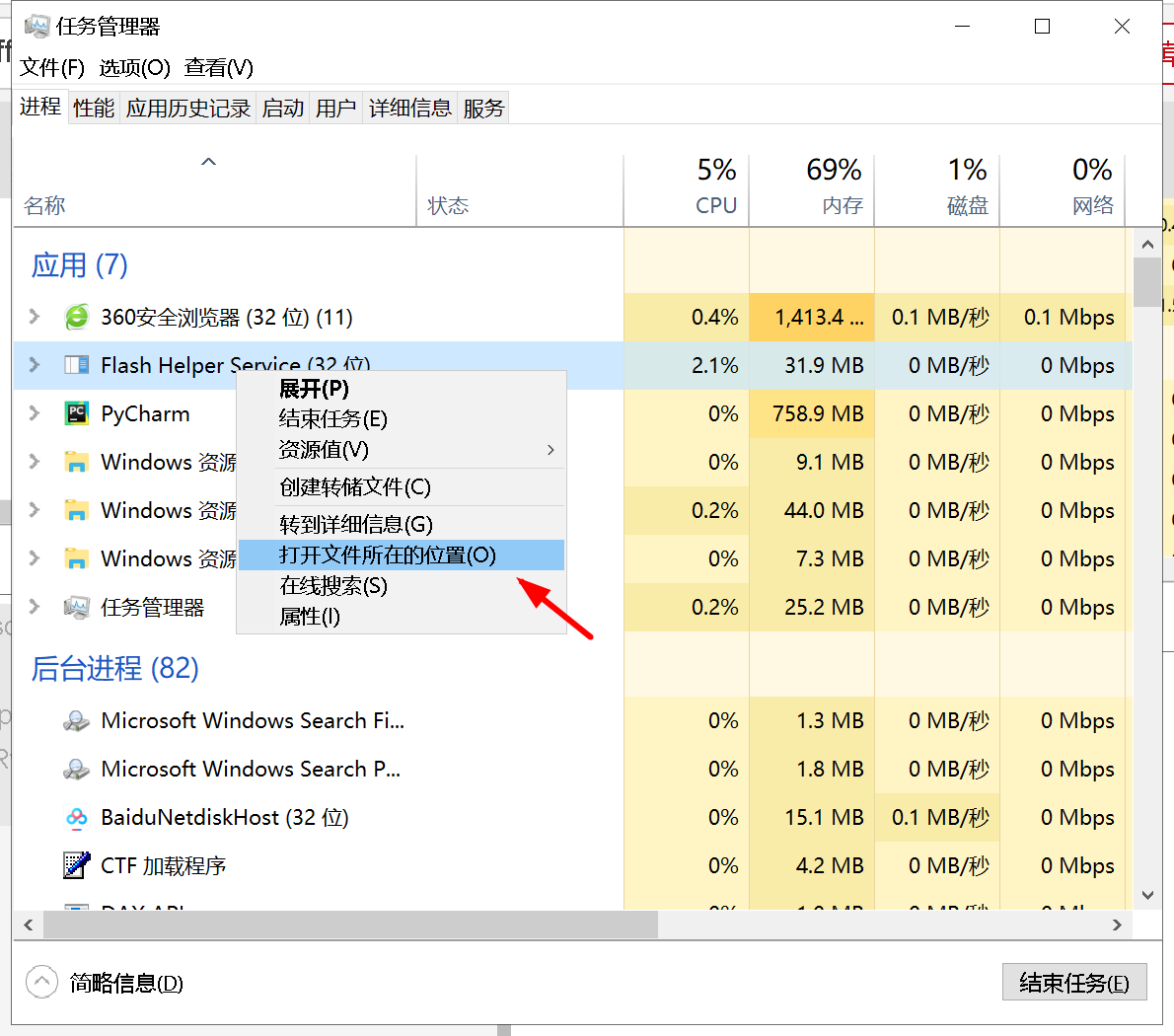Click the CTF 加载程序 icon
The width and height of the screenshot is (1174, 1036).
coord(76,865)
